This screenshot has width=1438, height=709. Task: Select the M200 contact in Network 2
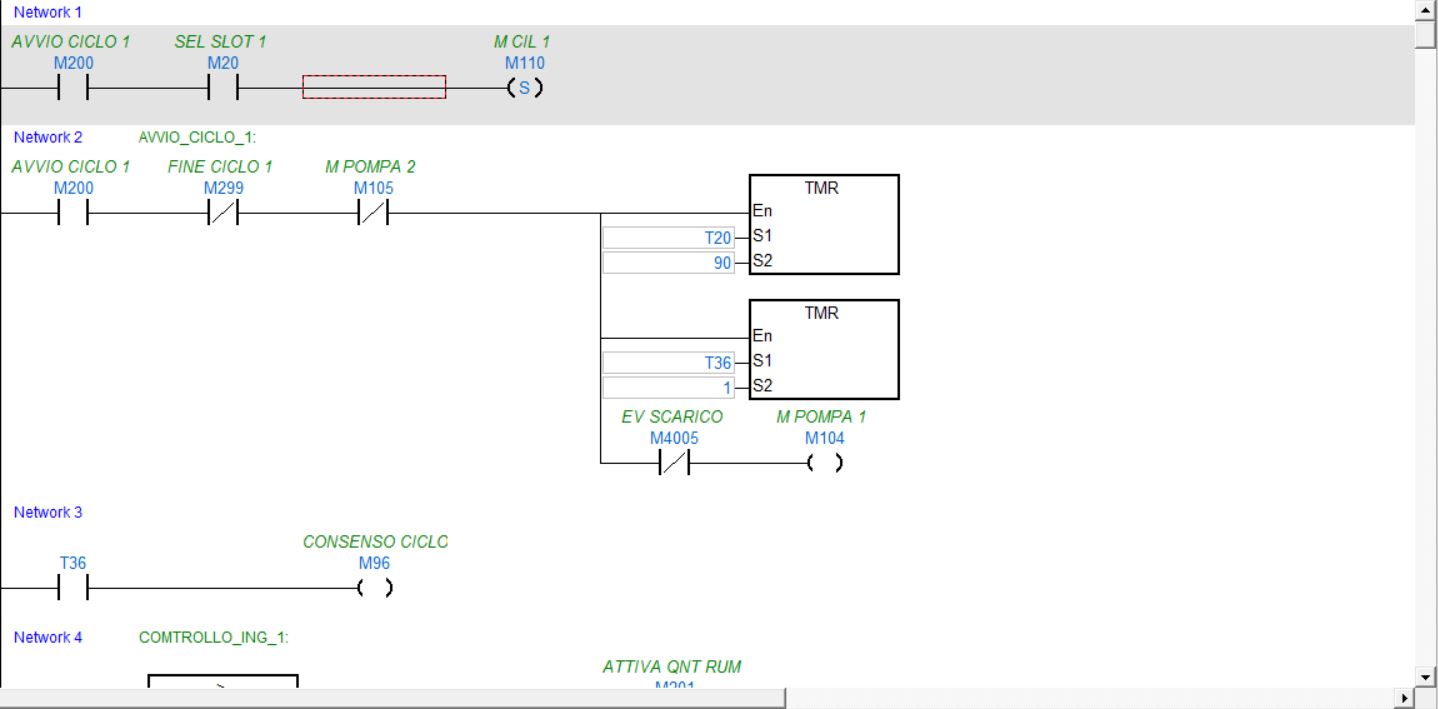[73, 213]
